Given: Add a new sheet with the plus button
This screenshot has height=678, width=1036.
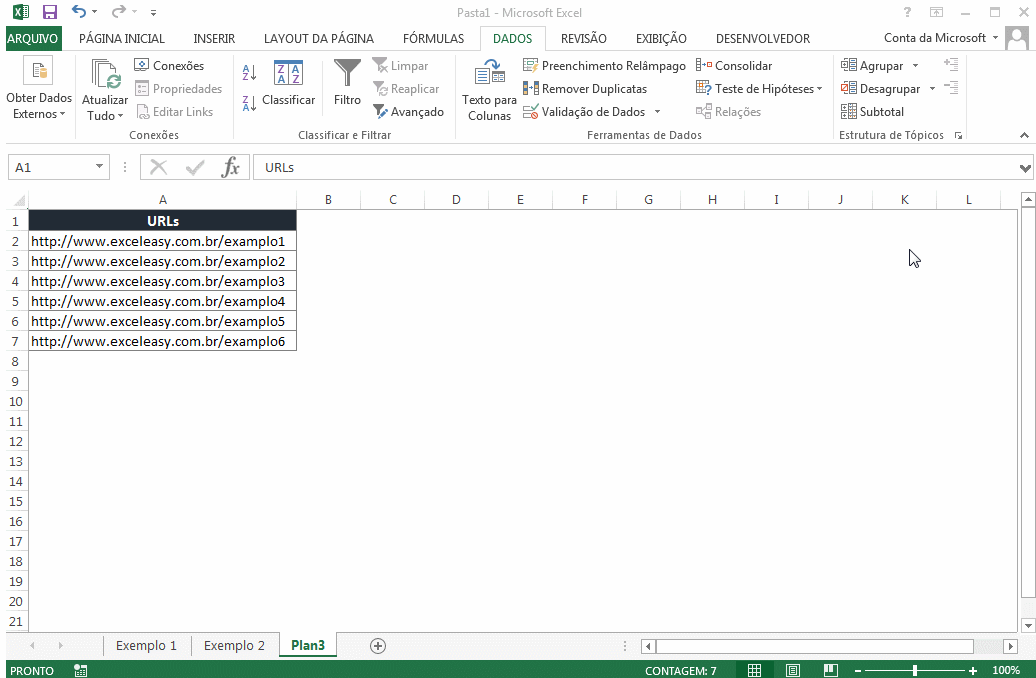Looking at the screenshot, I should [378, 646].
